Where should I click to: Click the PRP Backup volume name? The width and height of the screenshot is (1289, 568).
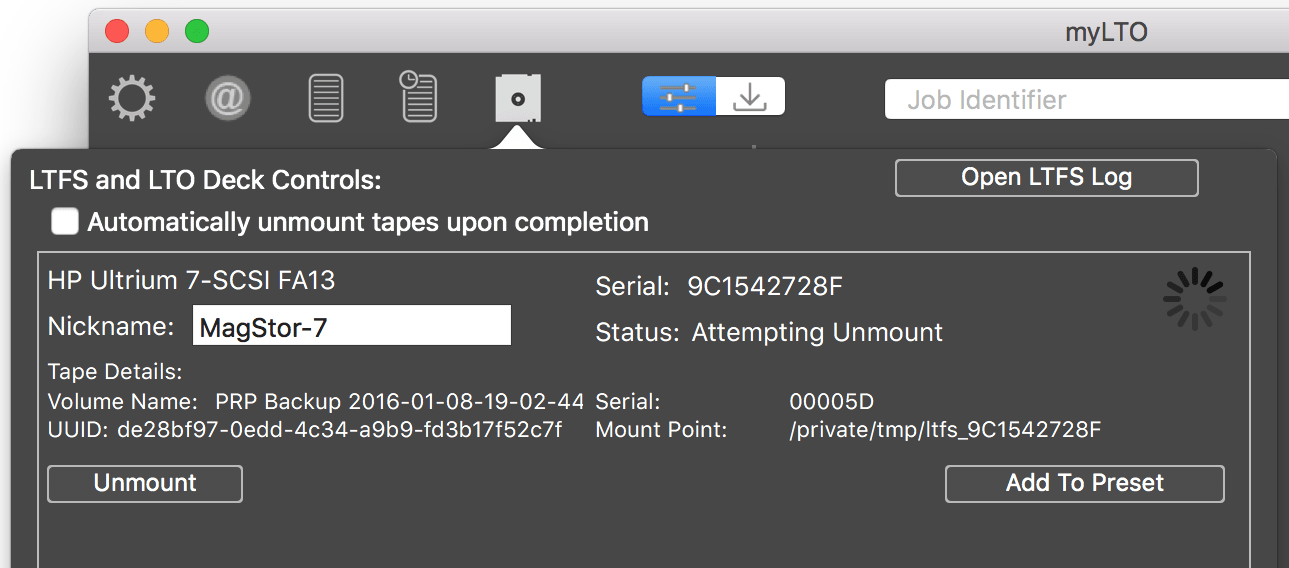pyautogui.click(x=400, y=402)
